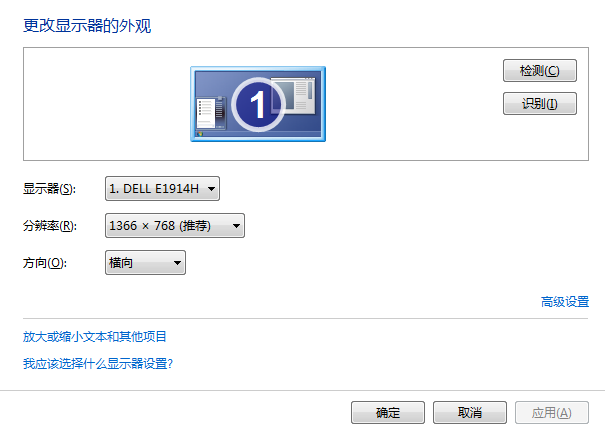Select the monitor 1 display thumbnail
Image resolution: width=605 pixels, height=439 pixels.
pyautogui.click(x=258, y=104)
